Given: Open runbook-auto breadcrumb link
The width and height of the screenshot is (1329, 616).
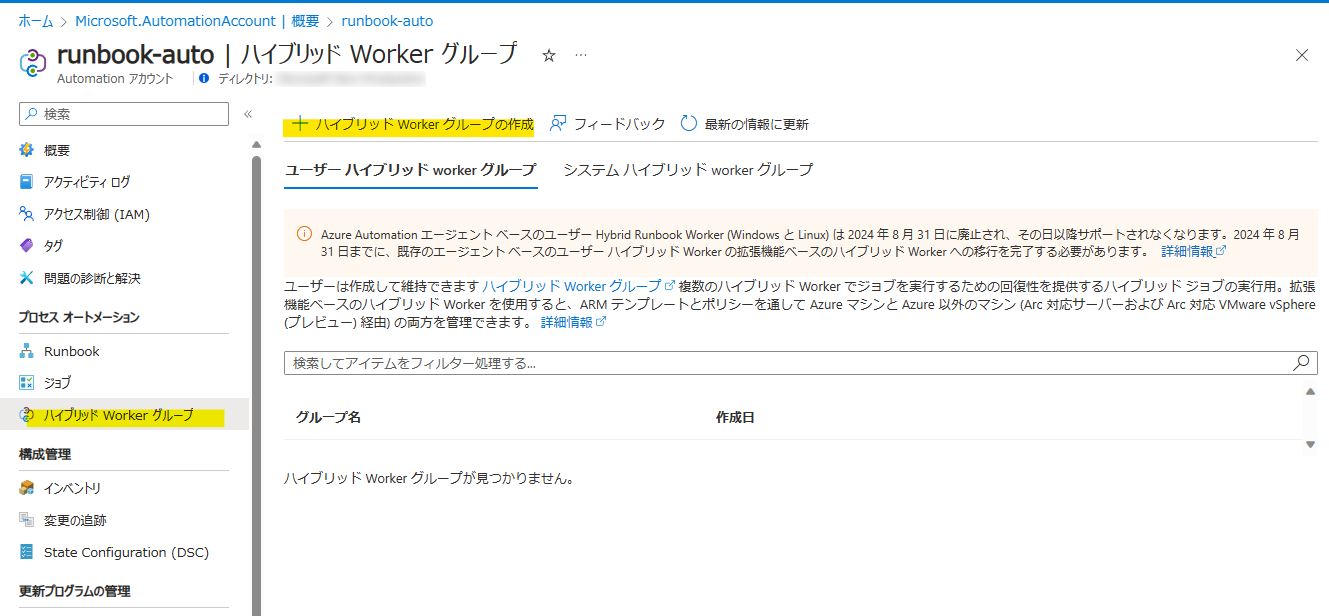Looking at the screenshot, I should 387,20.
